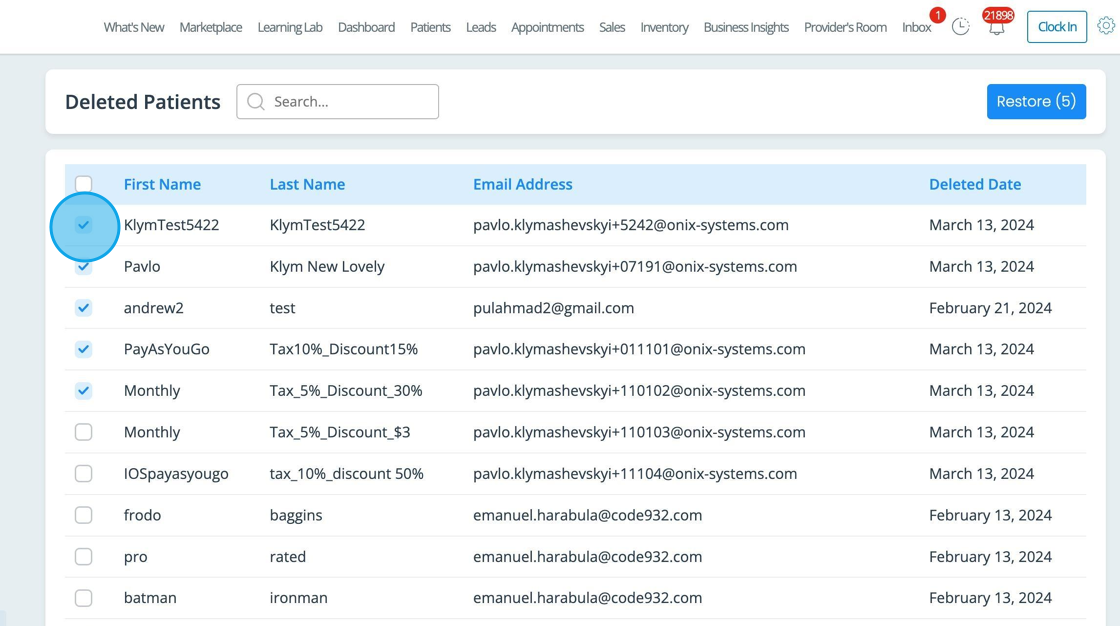Sort by Email Address column
Screen dimensions: 1120x626
pyautogui.click(x=523, y=184)
